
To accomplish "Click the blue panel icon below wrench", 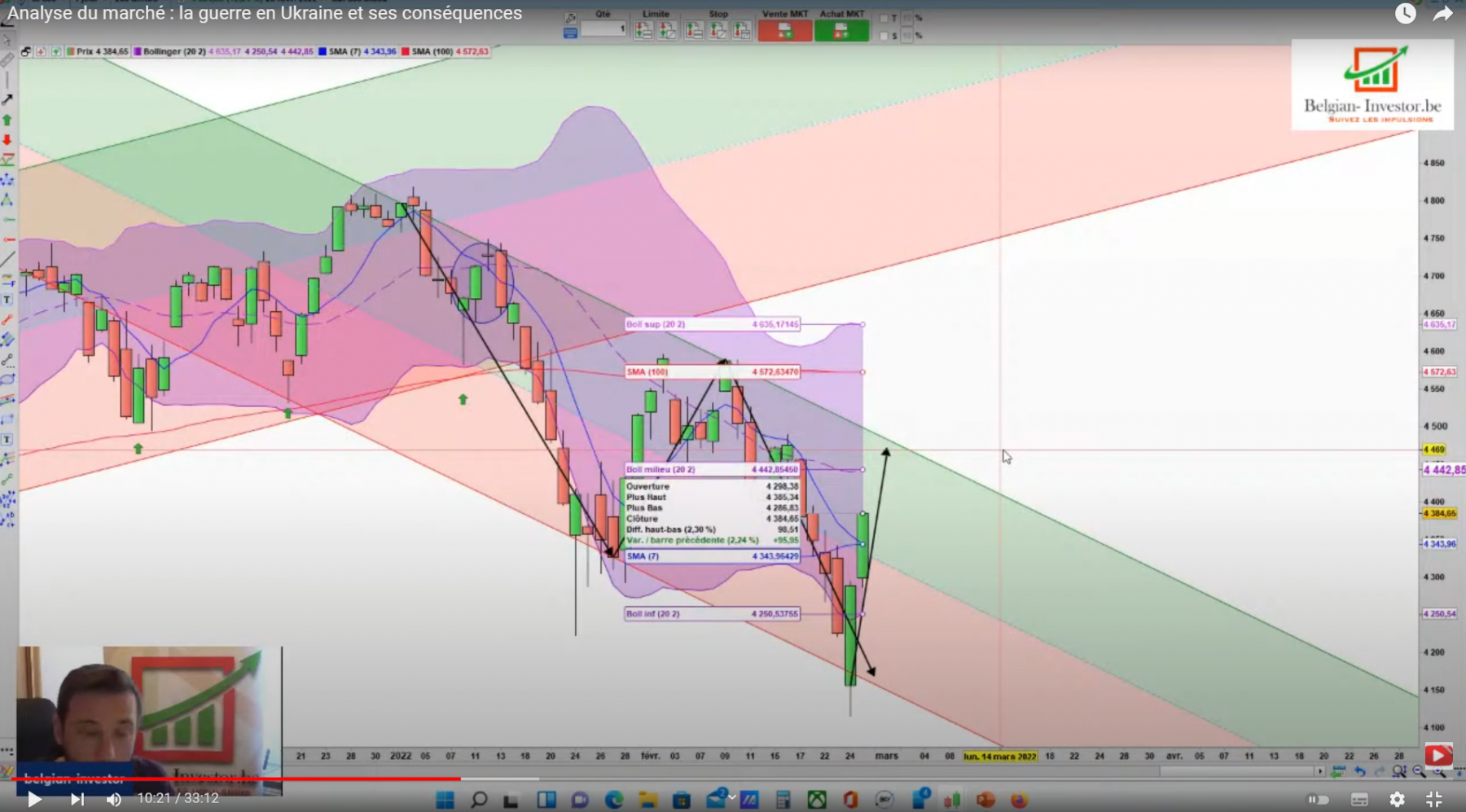I will click(x=570, y=33).
